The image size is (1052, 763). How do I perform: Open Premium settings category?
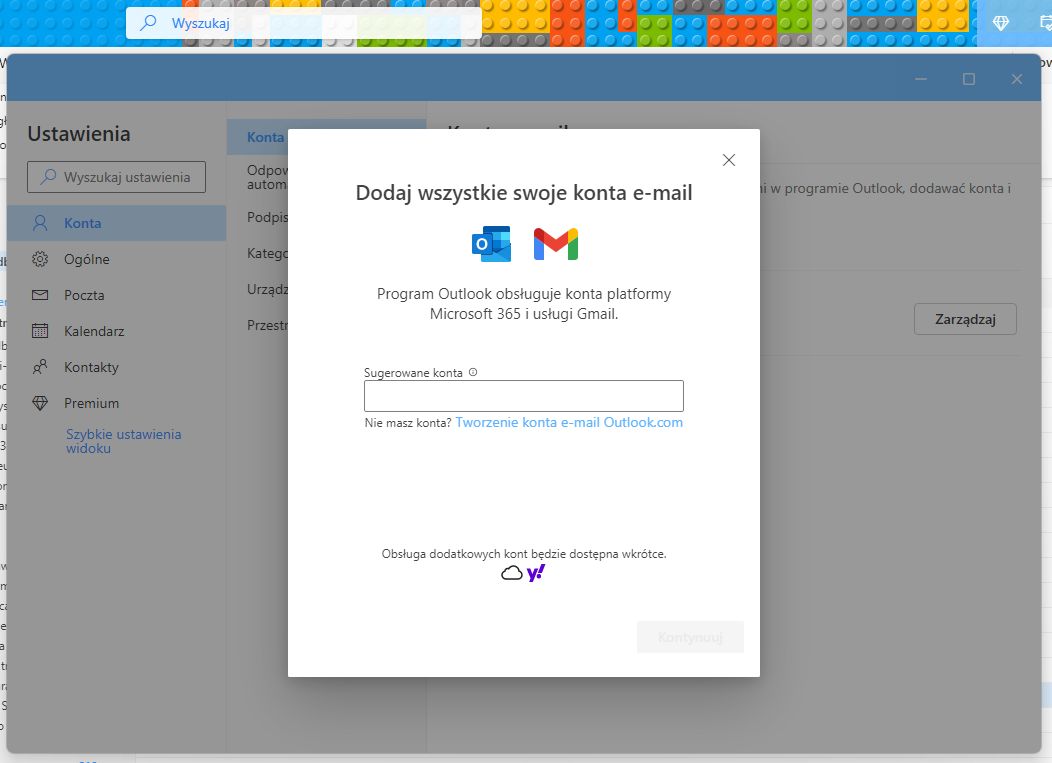[117, 403]
